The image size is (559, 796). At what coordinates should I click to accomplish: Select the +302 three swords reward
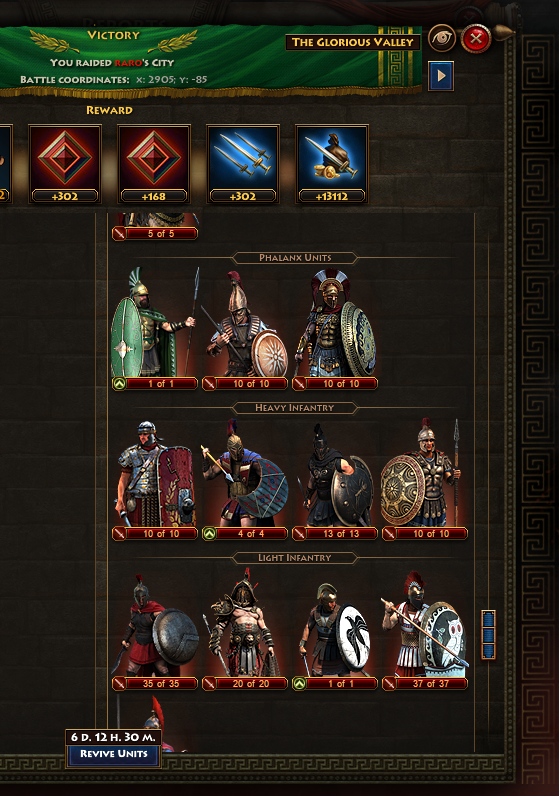pos(243,163)
